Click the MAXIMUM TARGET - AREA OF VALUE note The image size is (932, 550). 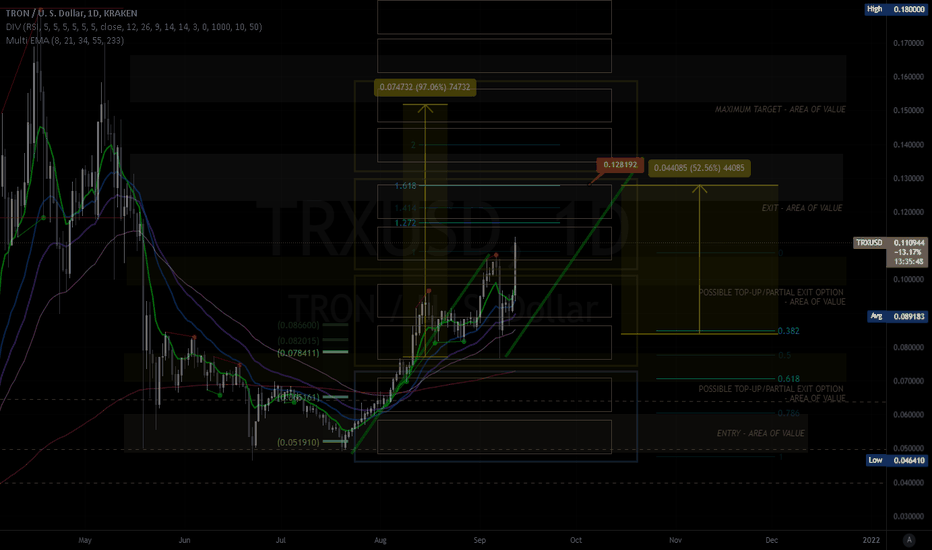(780, 109)
